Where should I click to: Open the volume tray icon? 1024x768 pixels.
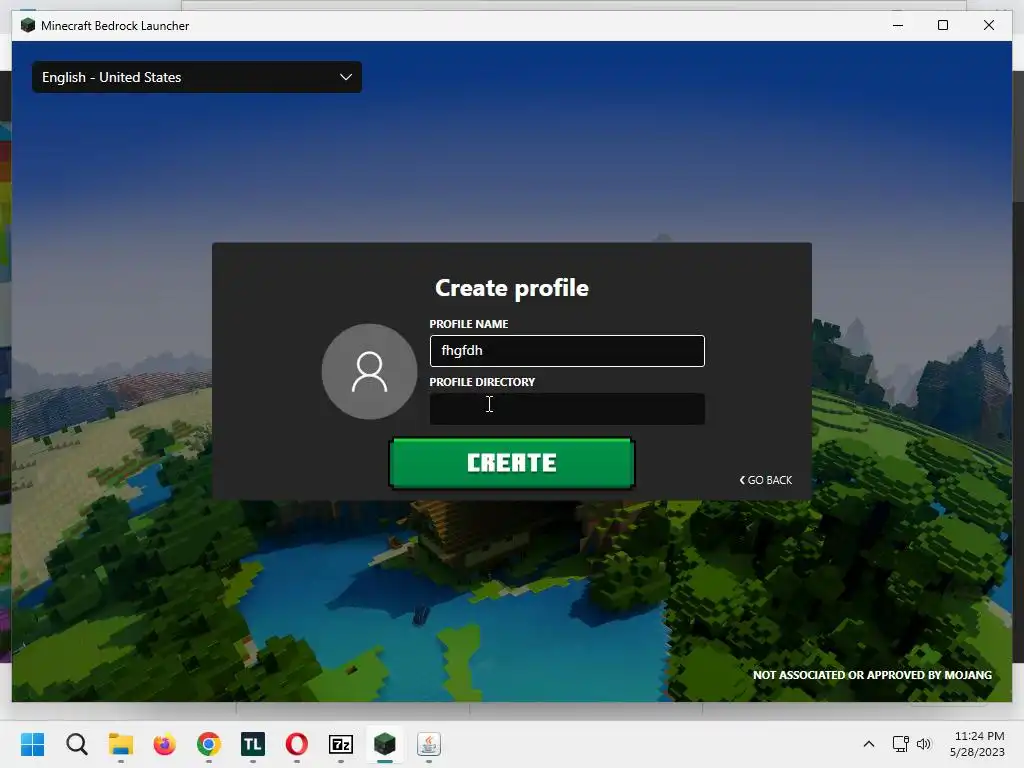click(x=923, y=744)
